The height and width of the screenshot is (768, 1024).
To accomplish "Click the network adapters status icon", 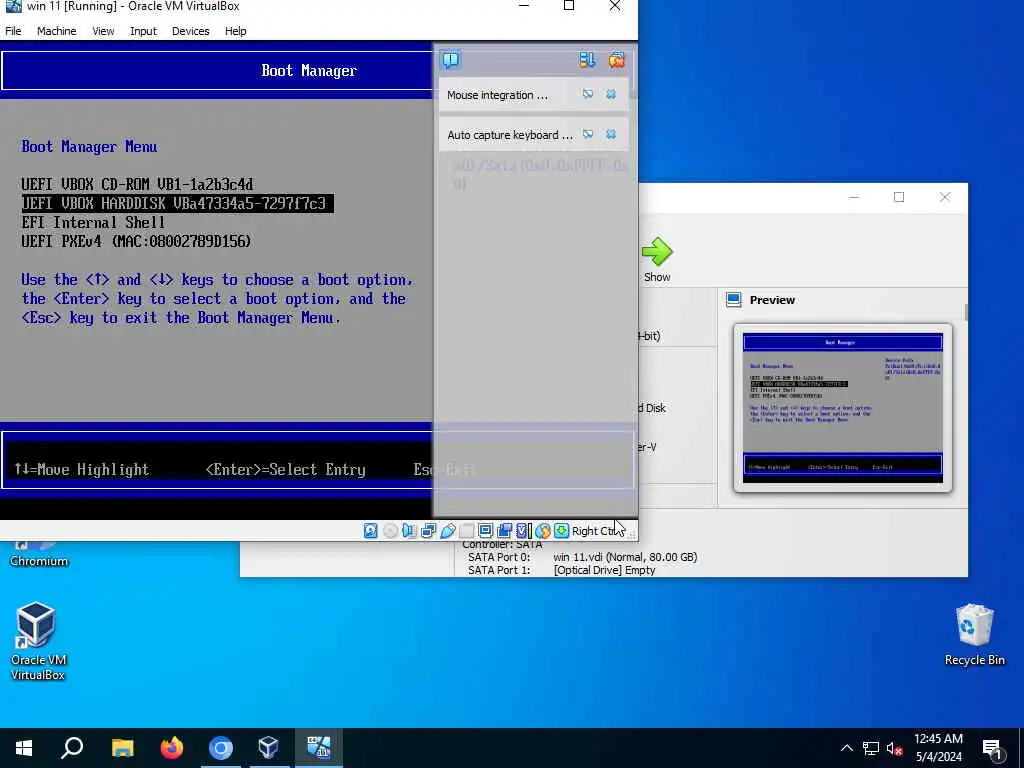I will coord(428,531).
